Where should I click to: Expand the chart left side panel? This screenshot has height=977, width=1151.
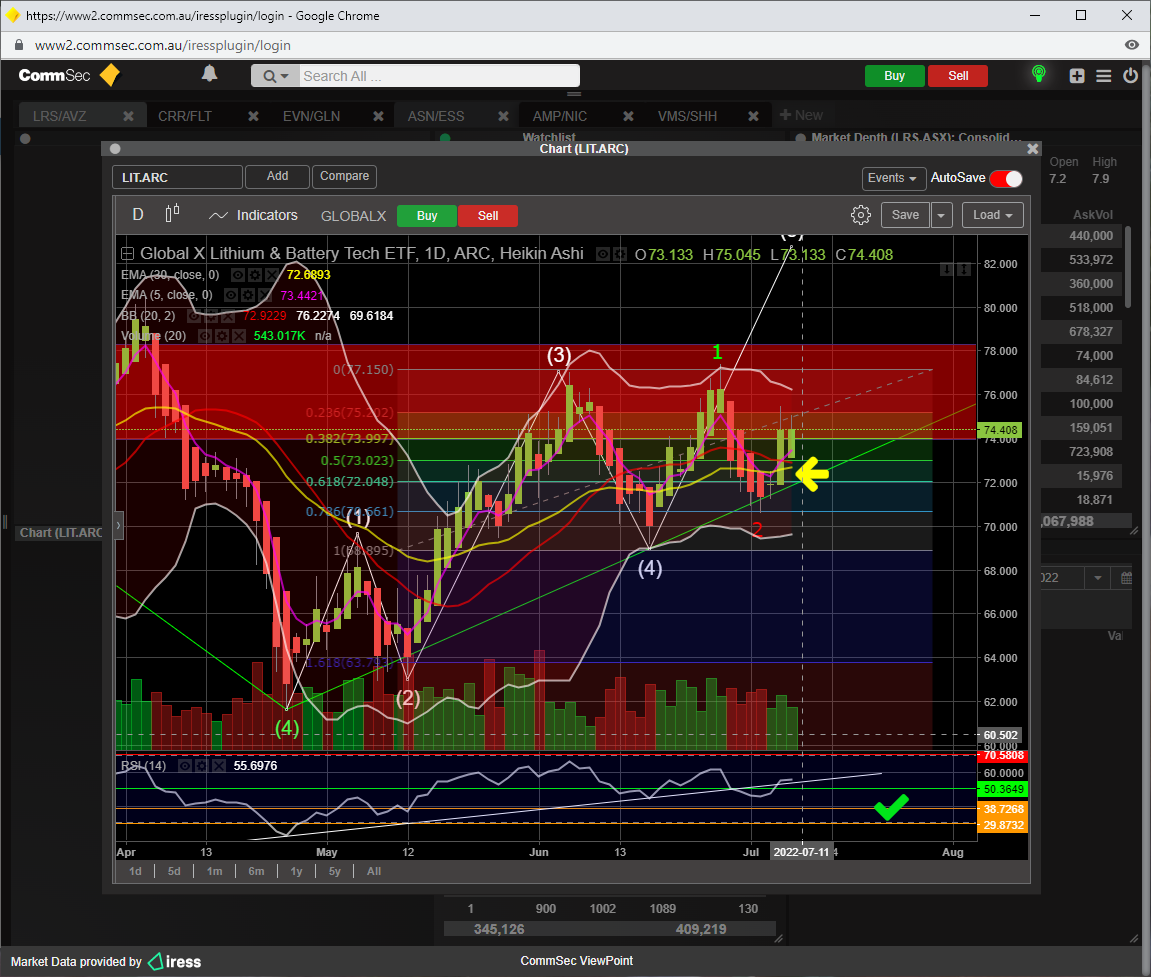pyautogui.click(x=117, y=526)
